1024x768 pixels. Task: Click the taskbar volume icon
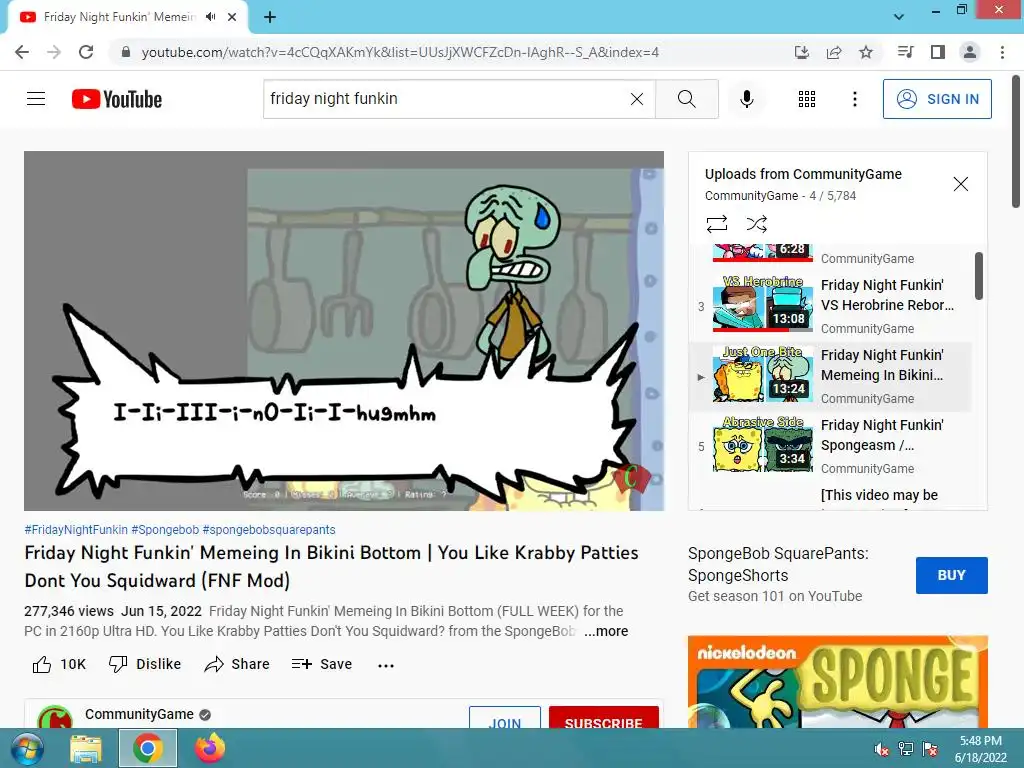pyautogui.click(x=882, y=749)
